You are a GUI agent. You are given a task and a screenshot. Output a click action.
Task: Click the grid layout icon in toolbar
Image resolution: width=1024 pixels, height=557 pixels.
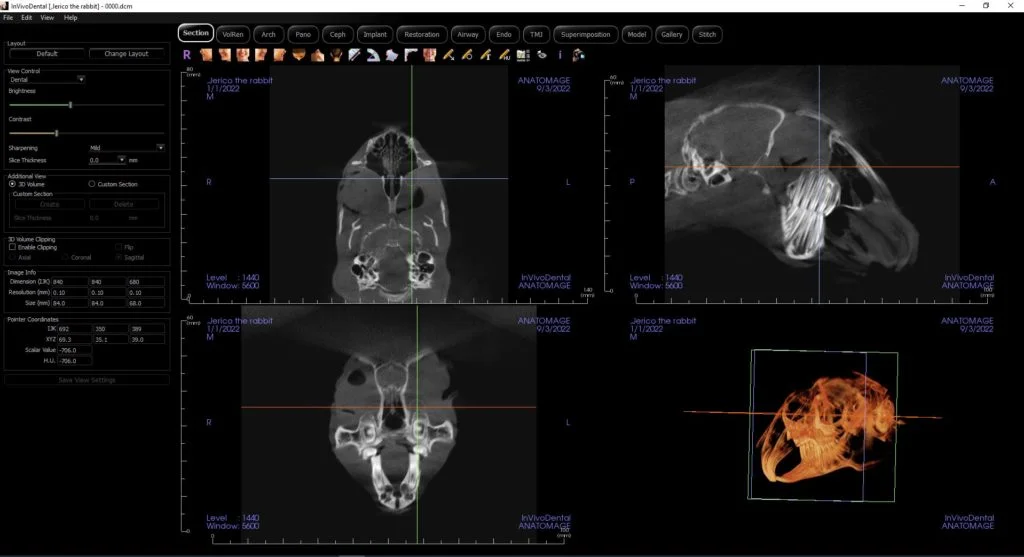pyautogui.click(x=522, y=54)
